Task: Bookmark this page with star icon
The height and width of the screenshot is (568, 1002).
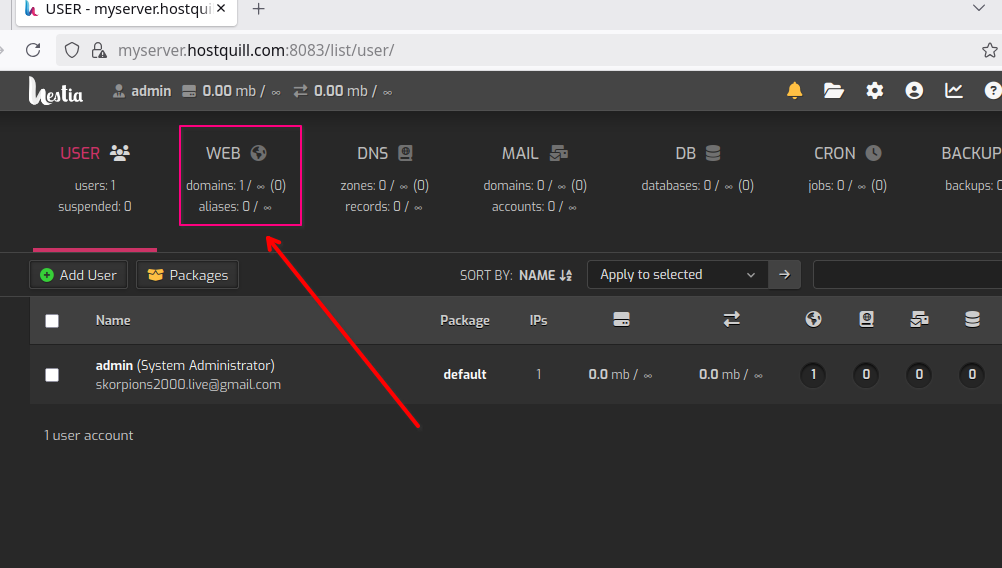Action: (x=989, y=50)
